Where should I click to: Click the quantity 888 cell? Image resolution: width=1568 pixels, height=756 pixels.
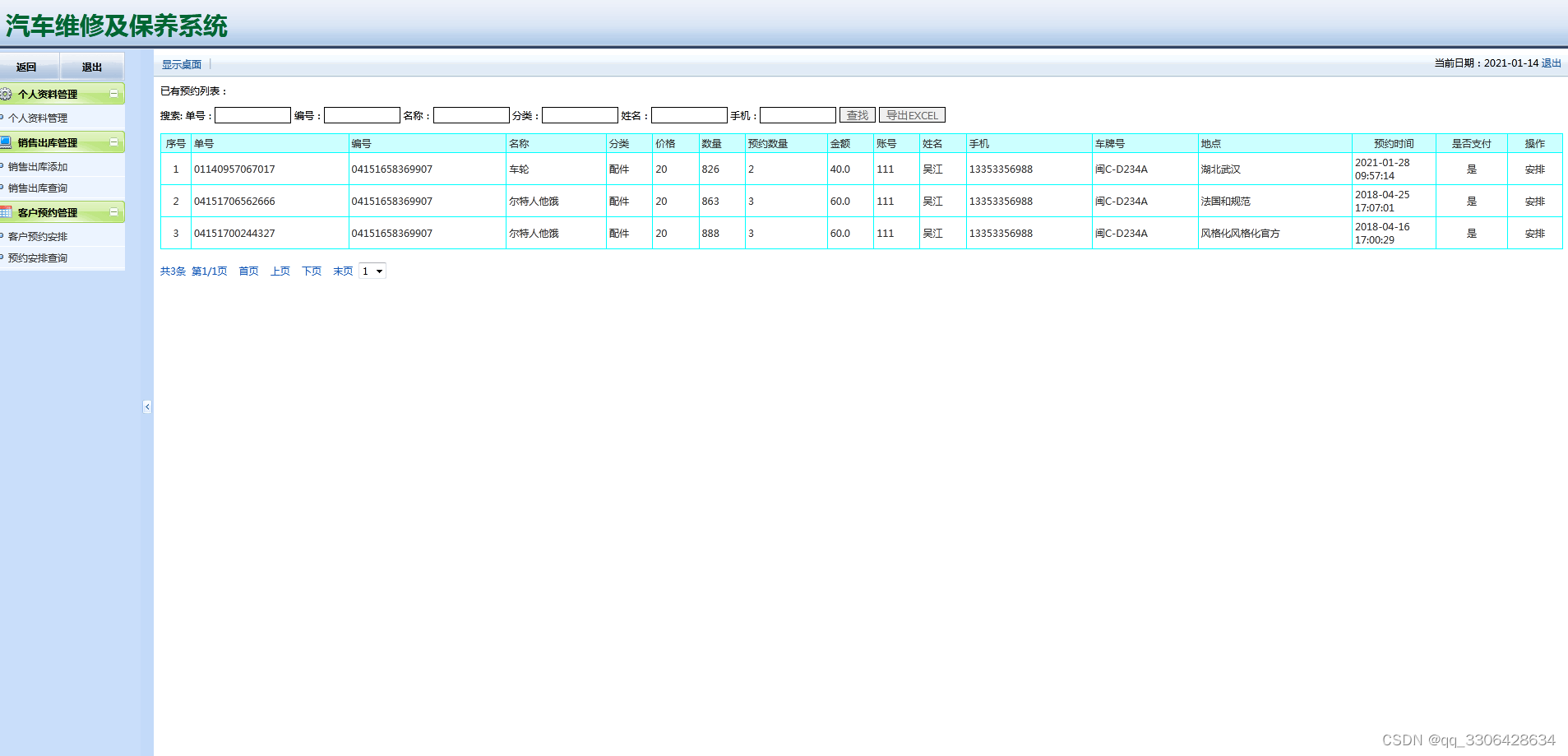pos(722,233)
